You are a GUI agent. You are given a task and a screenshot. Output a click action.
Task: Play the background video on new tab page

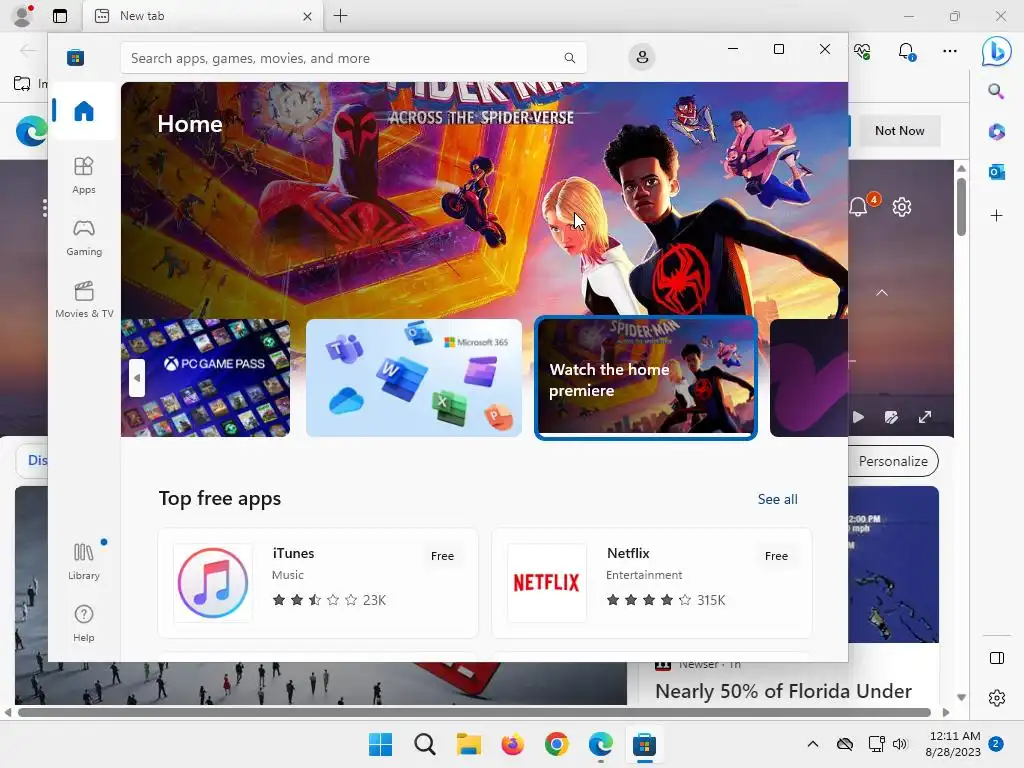[x=858, y=417]
